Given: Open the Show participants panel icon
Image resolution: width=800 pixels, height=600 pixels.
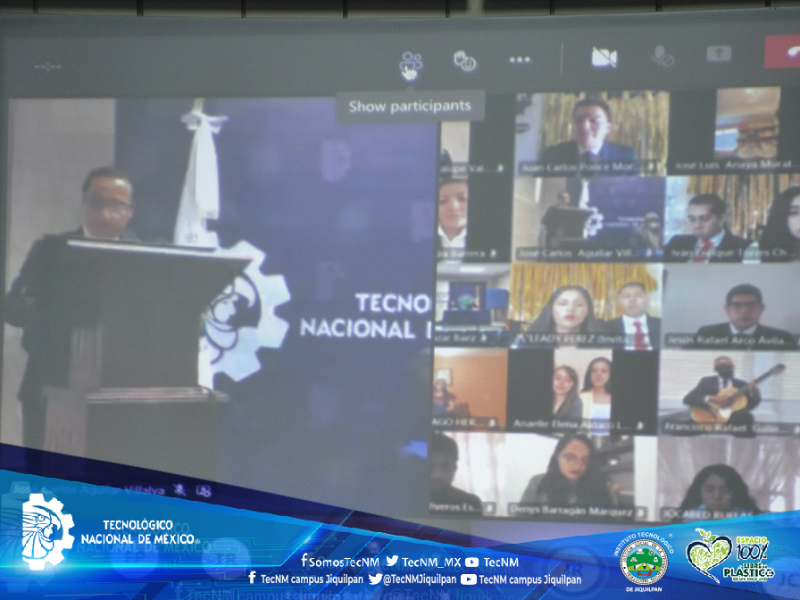Looking at the screenshot, I should (410, 63).
